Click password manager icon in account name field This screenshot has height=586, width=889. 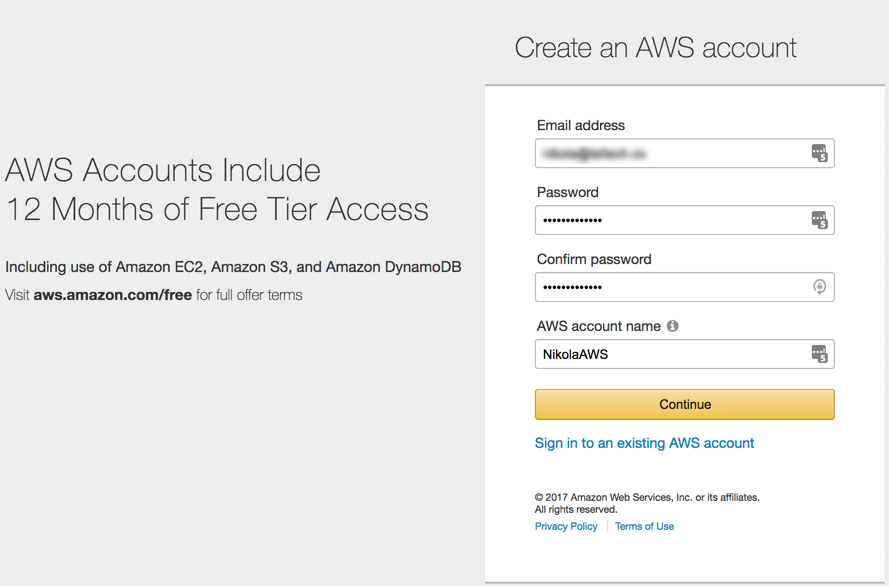pos(819,354)
